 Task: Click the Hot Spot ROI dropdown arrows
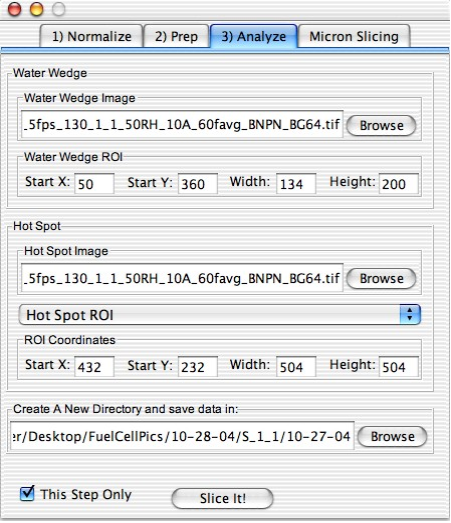410,315
